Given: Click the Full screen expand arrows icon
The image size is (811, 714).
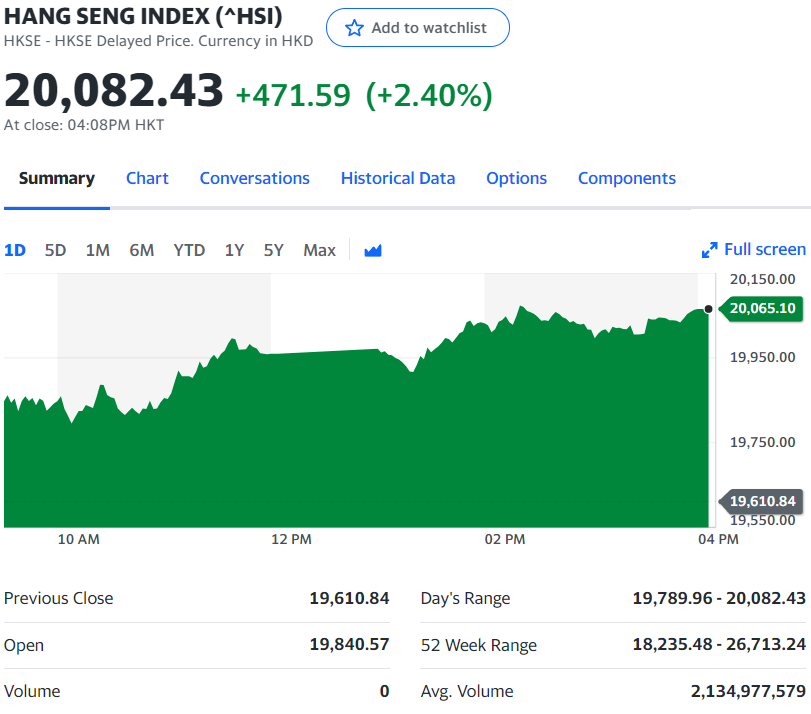Looking at the screenshot, I should pyautogui.click(x=710, y=250).
